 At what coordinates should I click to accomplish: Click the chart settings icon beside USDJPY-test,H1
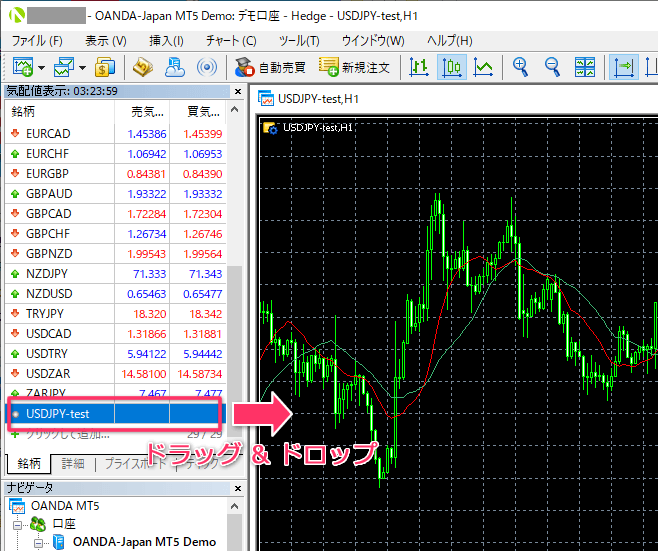click(x=270, y=128)
